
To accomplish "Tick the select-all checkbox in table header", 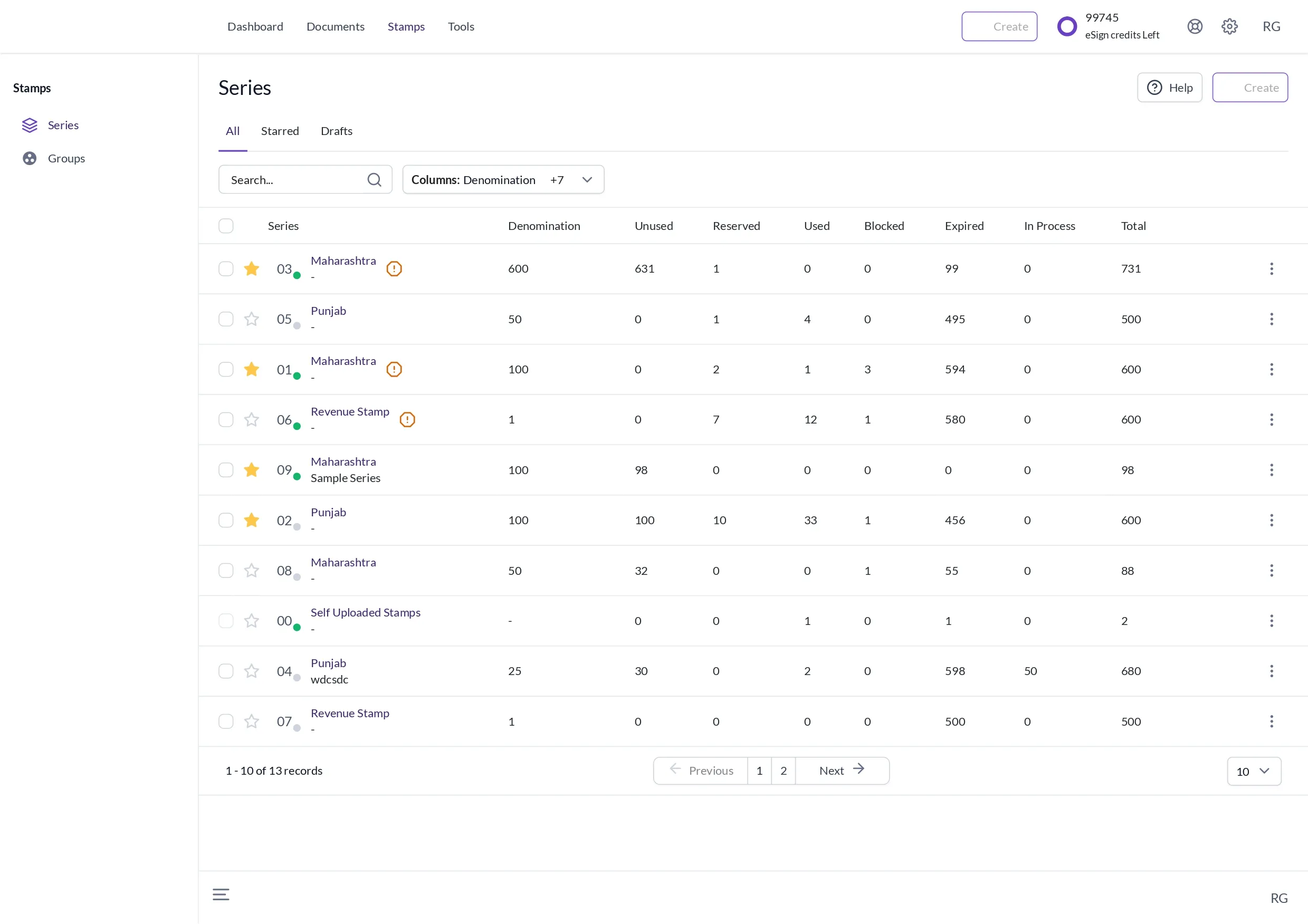I will click(226, 226).
